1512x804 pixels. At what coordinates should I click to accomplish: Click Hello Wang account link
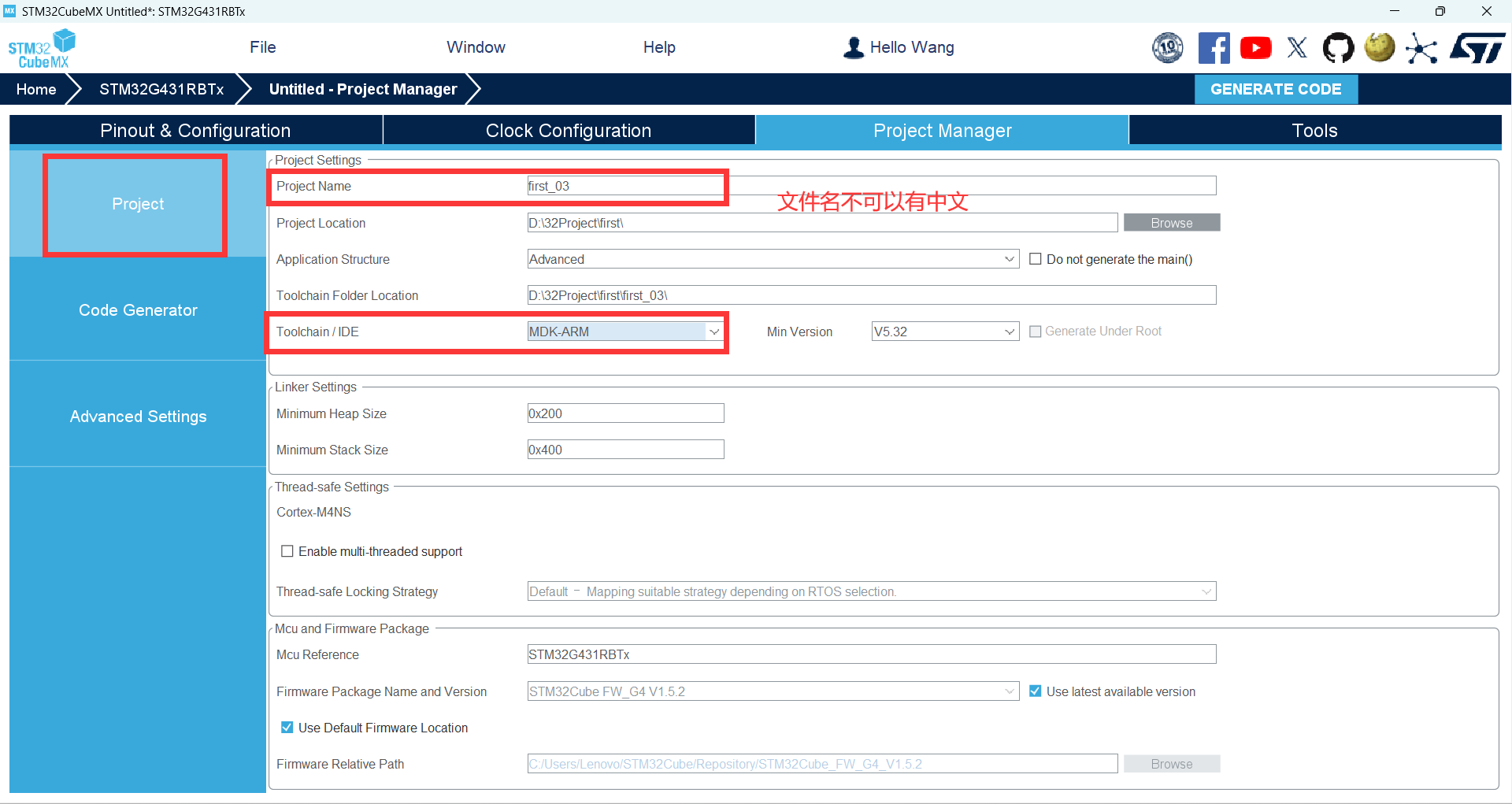912,47
